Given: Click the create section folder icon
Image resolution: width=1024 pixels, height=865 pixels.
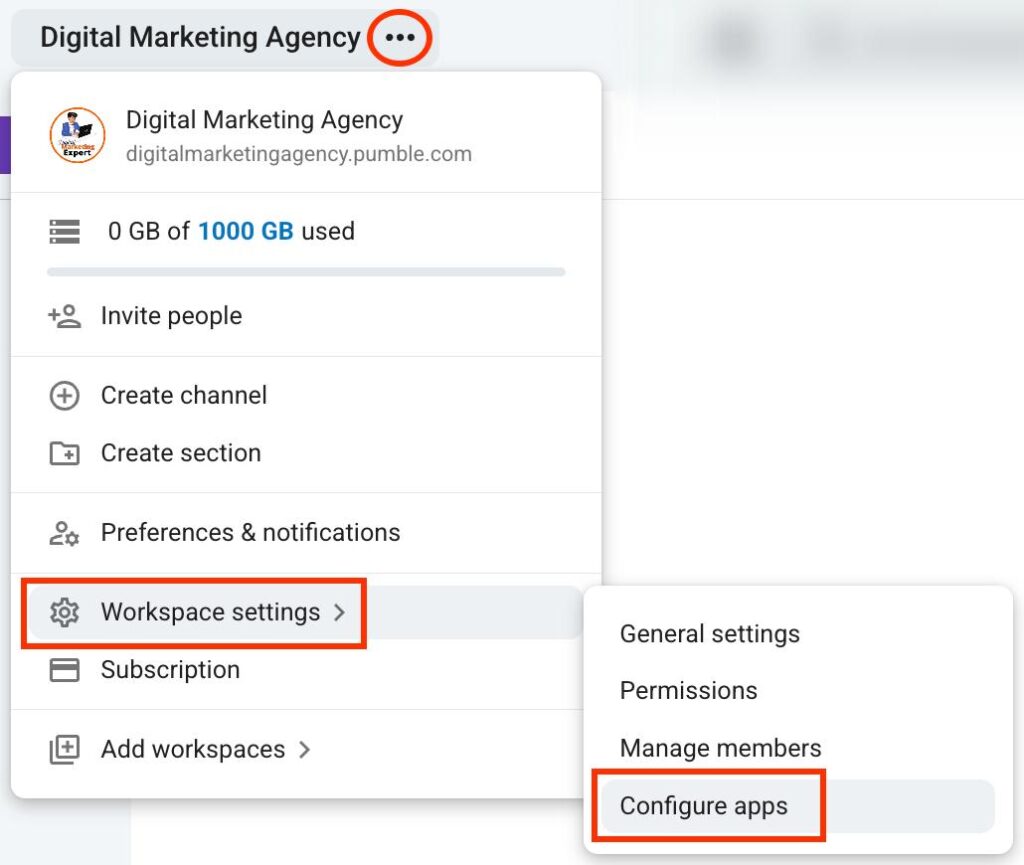Looking at the screenshot, I should pyautogui.click(x=65, y=453).
